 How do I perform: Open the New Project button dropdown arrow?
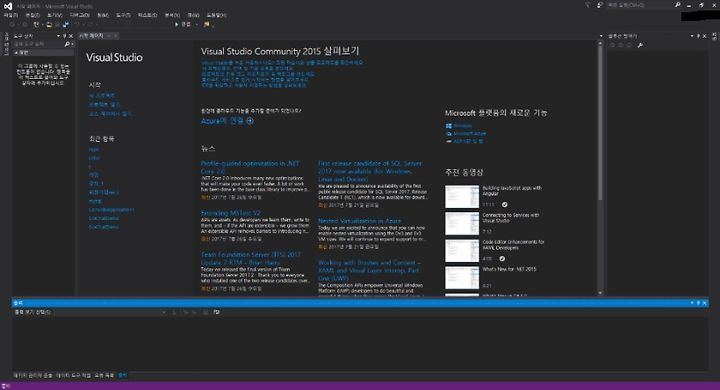[x=42, y=24]
